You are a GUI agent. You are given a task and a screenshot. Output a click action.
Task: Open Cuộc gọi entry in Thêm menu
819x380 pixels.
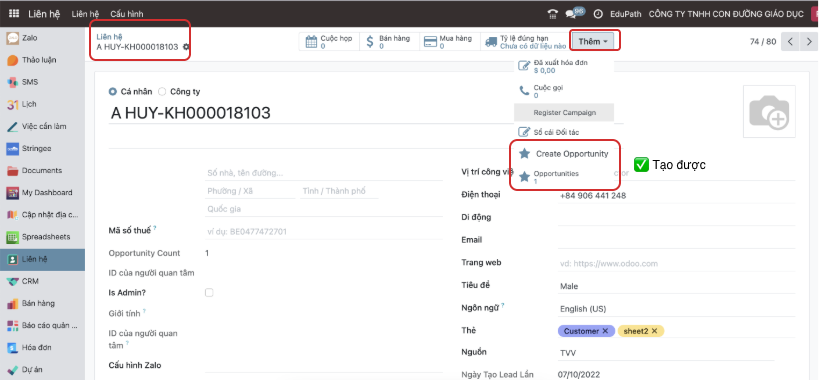[564, 91]
